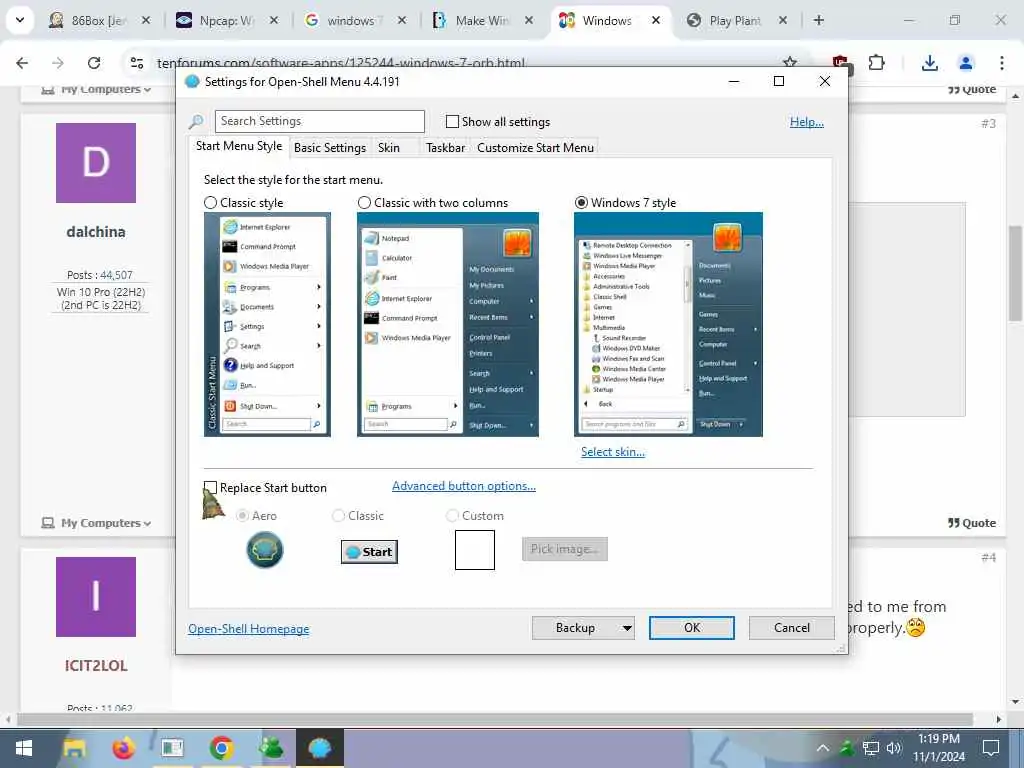Click the Select skin link

pos(613,452)
